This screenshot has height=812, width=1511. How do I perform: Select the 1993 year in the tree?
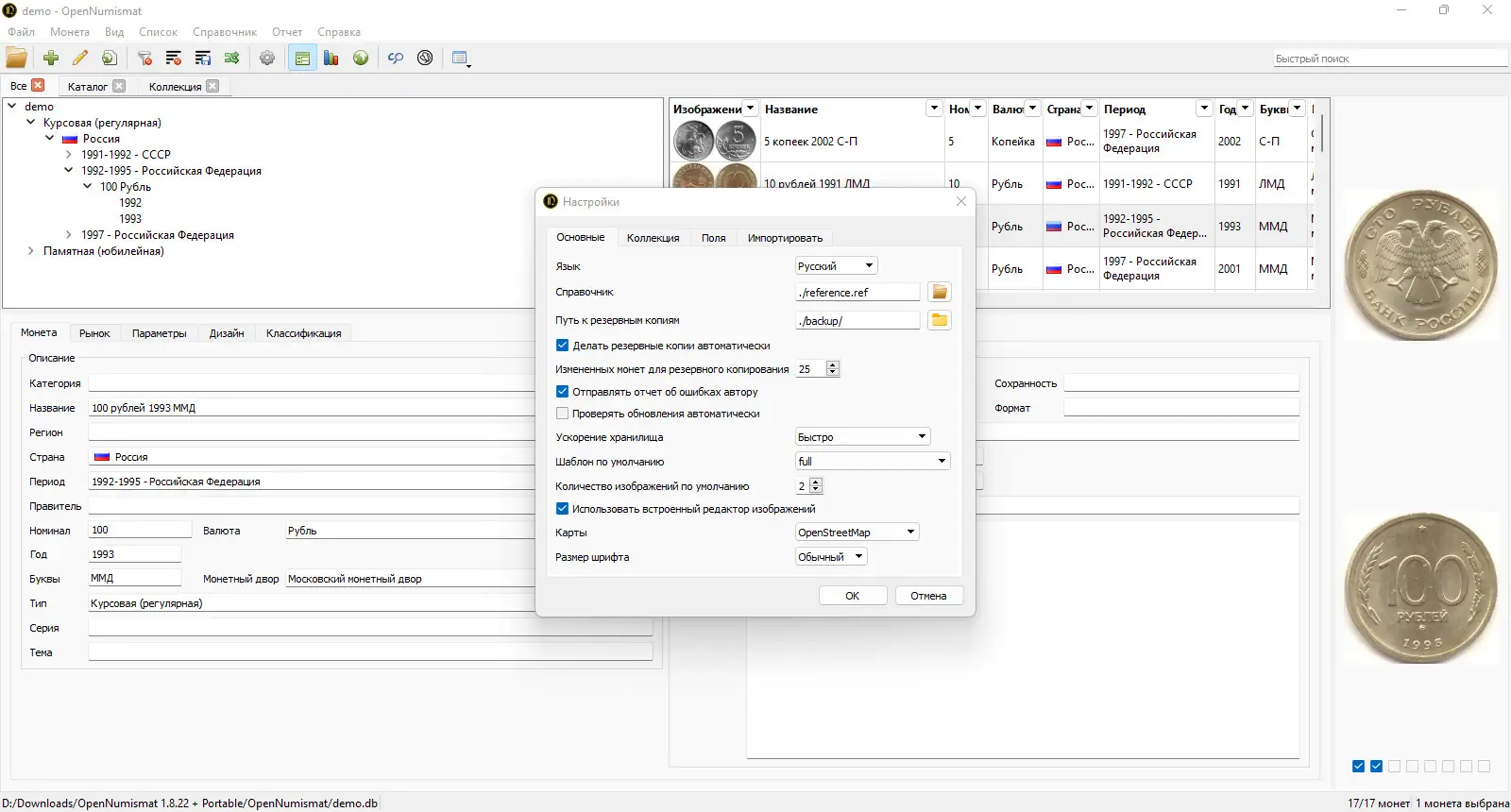(x=130, y=219)
